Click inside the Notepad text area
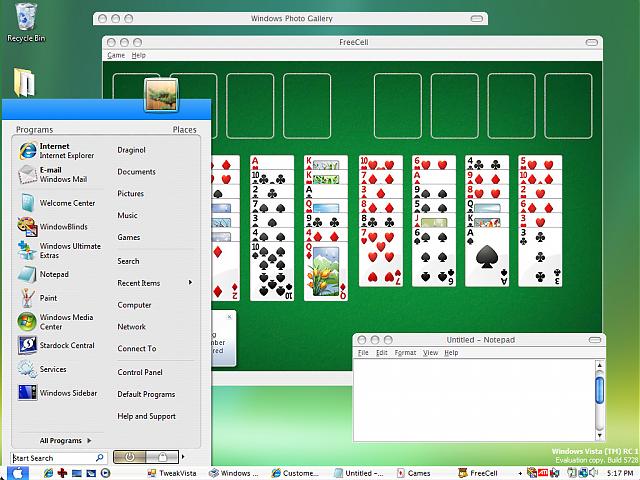The image size is (640, 480). point(474,400)
